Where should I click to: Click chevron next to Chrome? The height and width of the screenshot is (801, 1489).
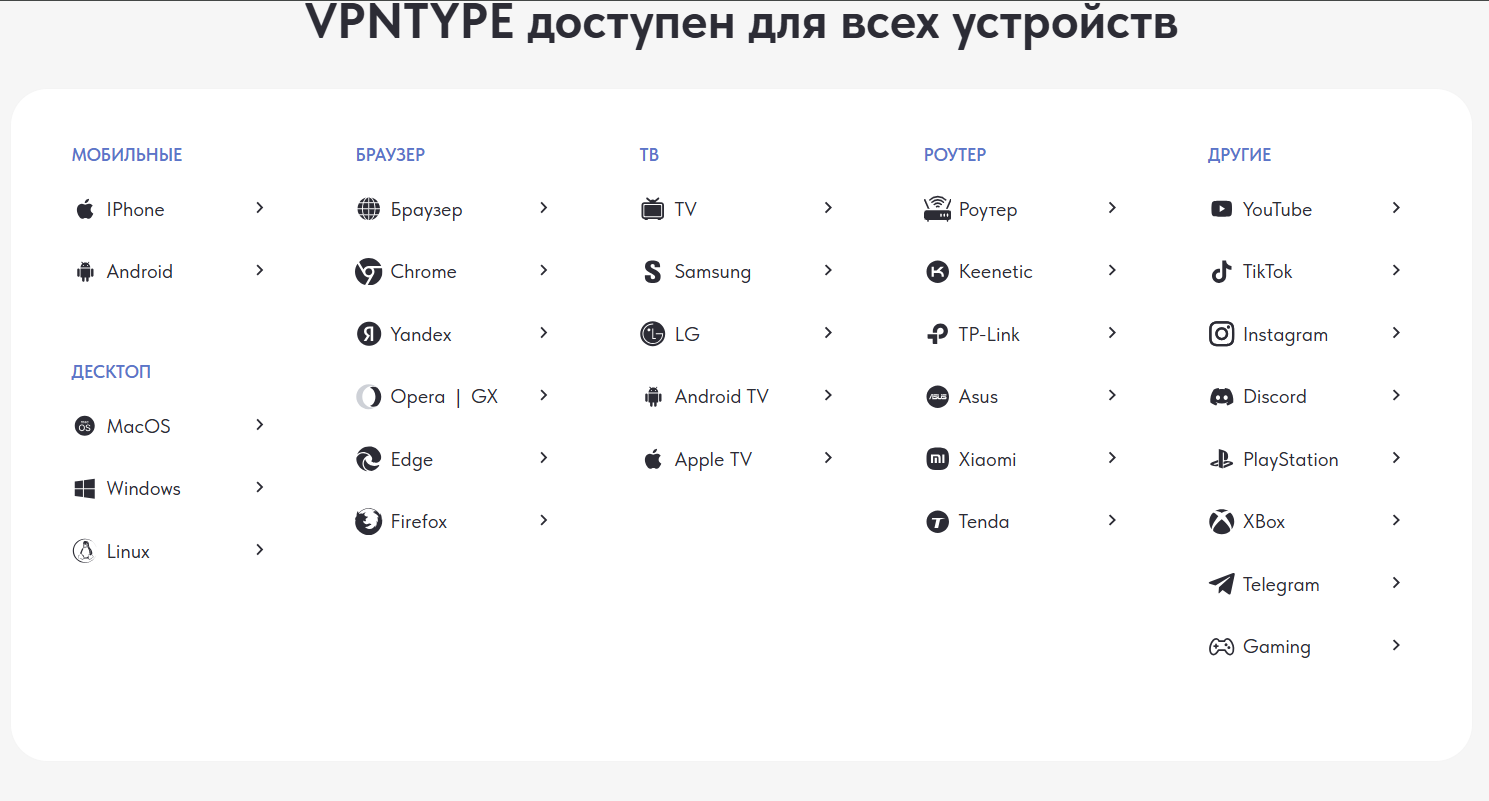pyautogui.click(x=544, y=270)
